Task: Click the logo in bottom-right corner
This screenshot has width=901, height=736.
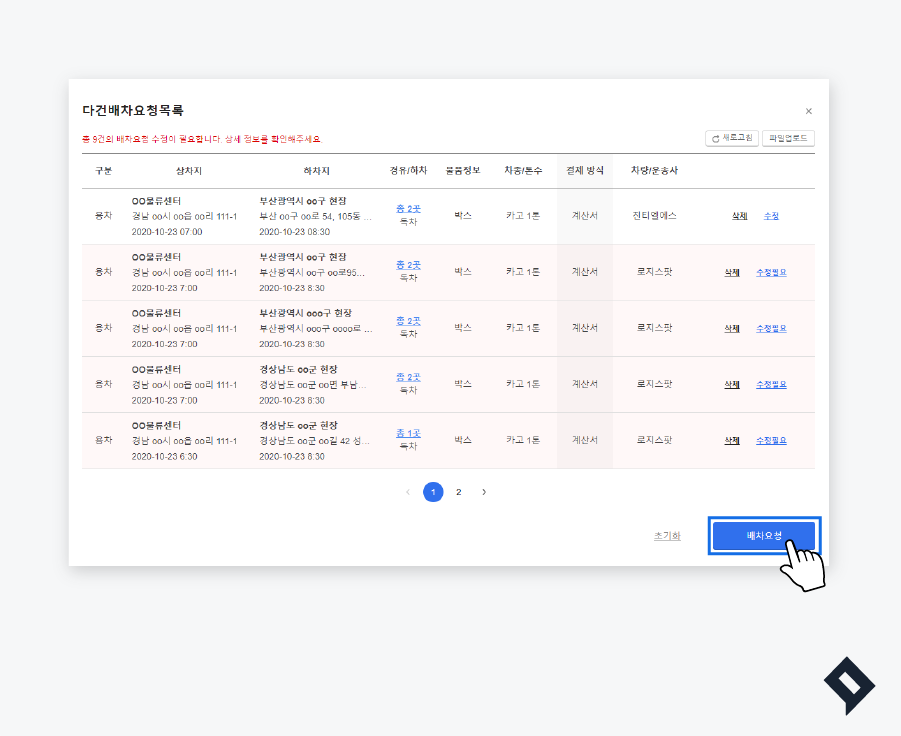Action: coord(849,685)
